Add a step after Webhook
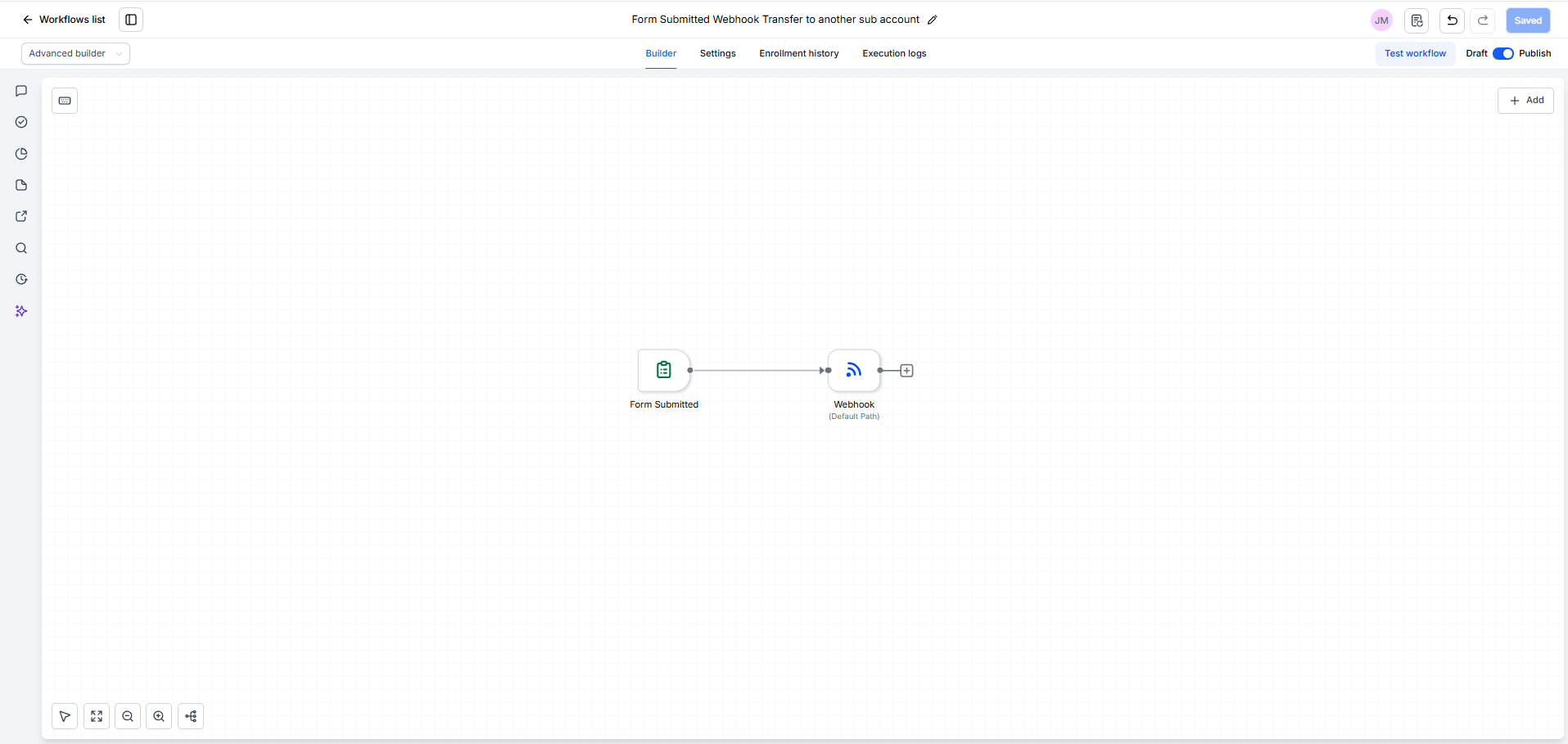This screenshot has height=744, width=1568. pyautogui.click(x=906, y=371)
